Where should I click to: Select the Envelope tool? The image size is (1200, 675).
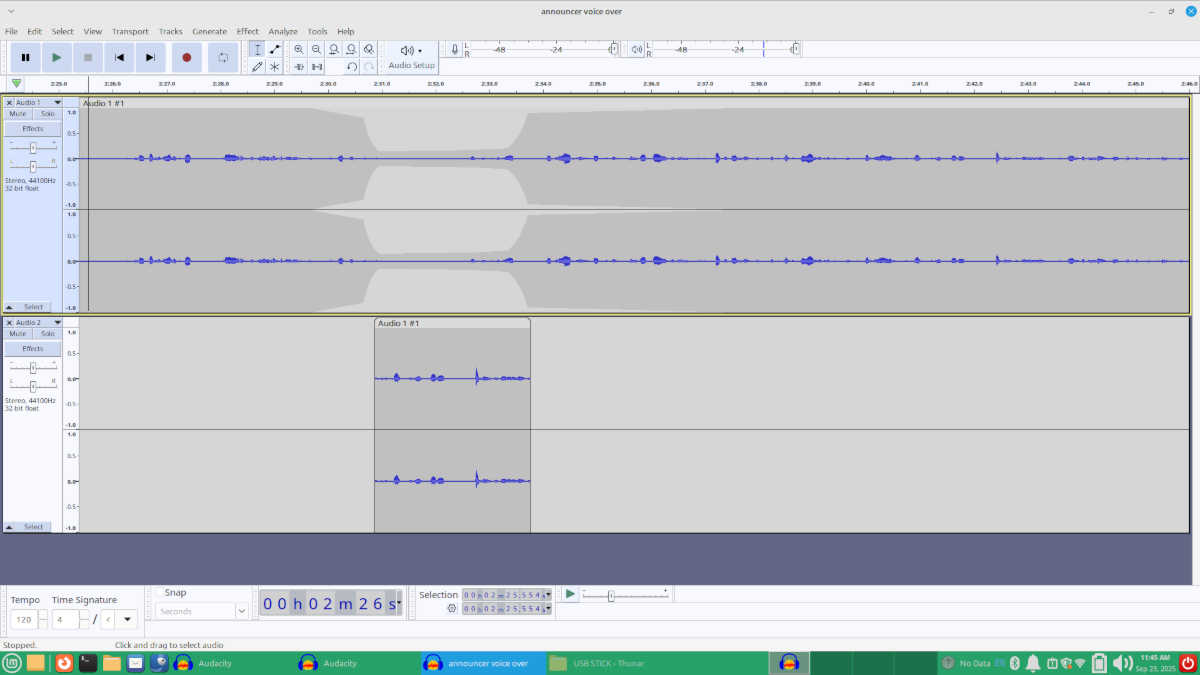coord(274,49)
